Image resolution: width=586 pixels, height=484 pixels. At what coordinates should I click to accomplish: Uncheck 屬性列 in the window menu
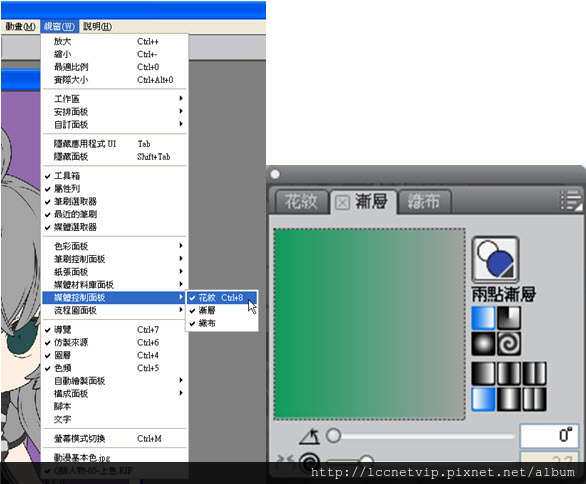point(114,188)
